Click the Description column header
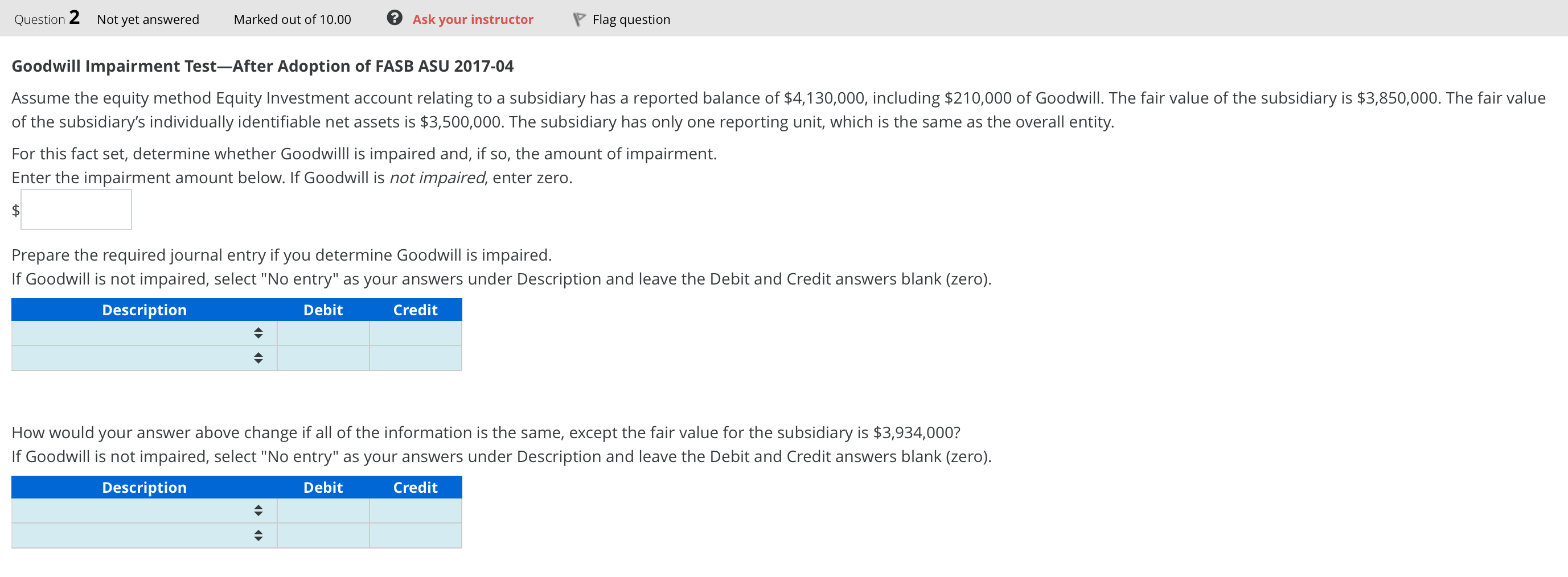This screenshot has width=1568, height=577. 143,310
